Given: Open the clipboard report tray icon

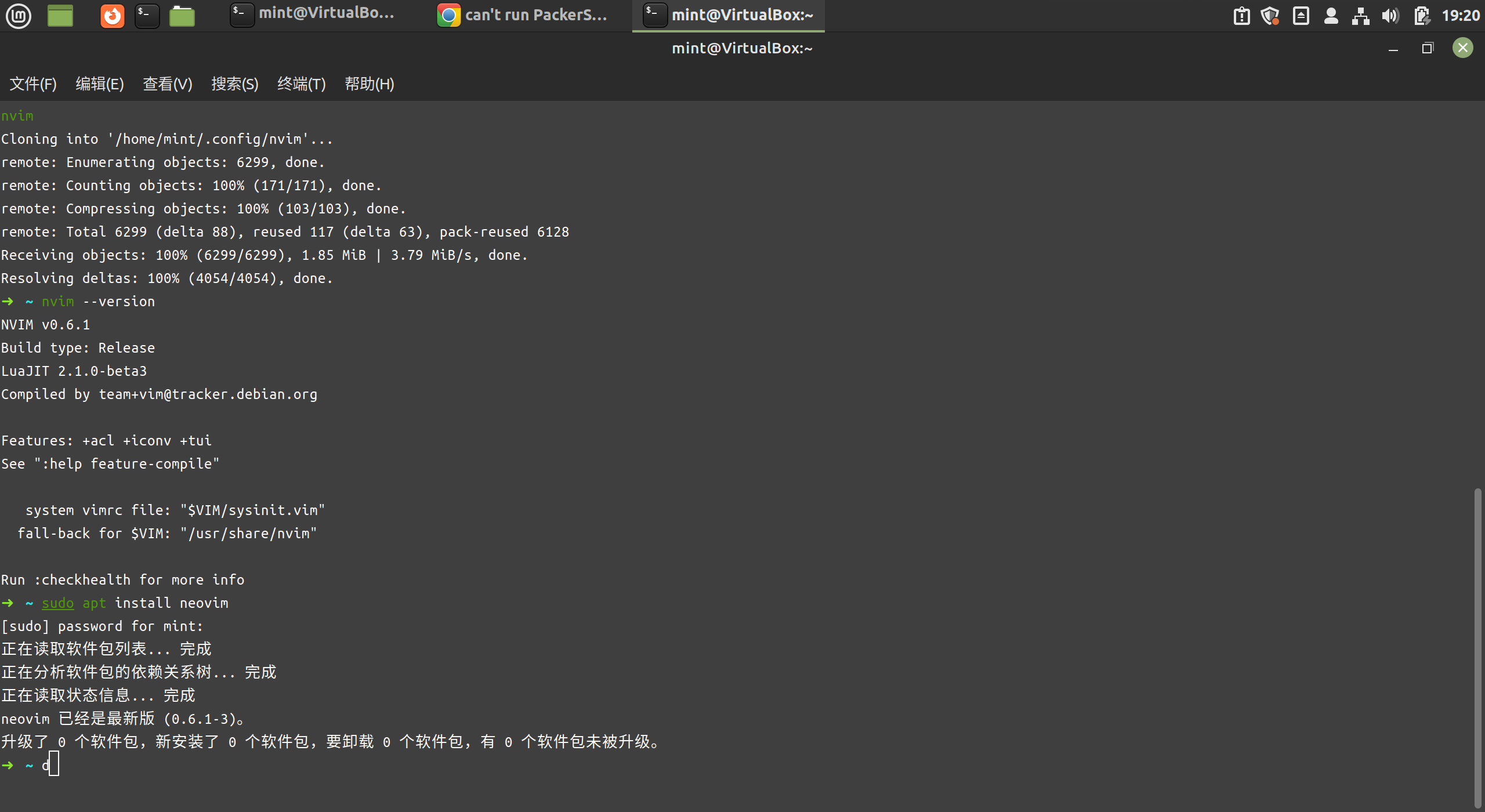Looking at the screenshot, I should click(1241, 16).
